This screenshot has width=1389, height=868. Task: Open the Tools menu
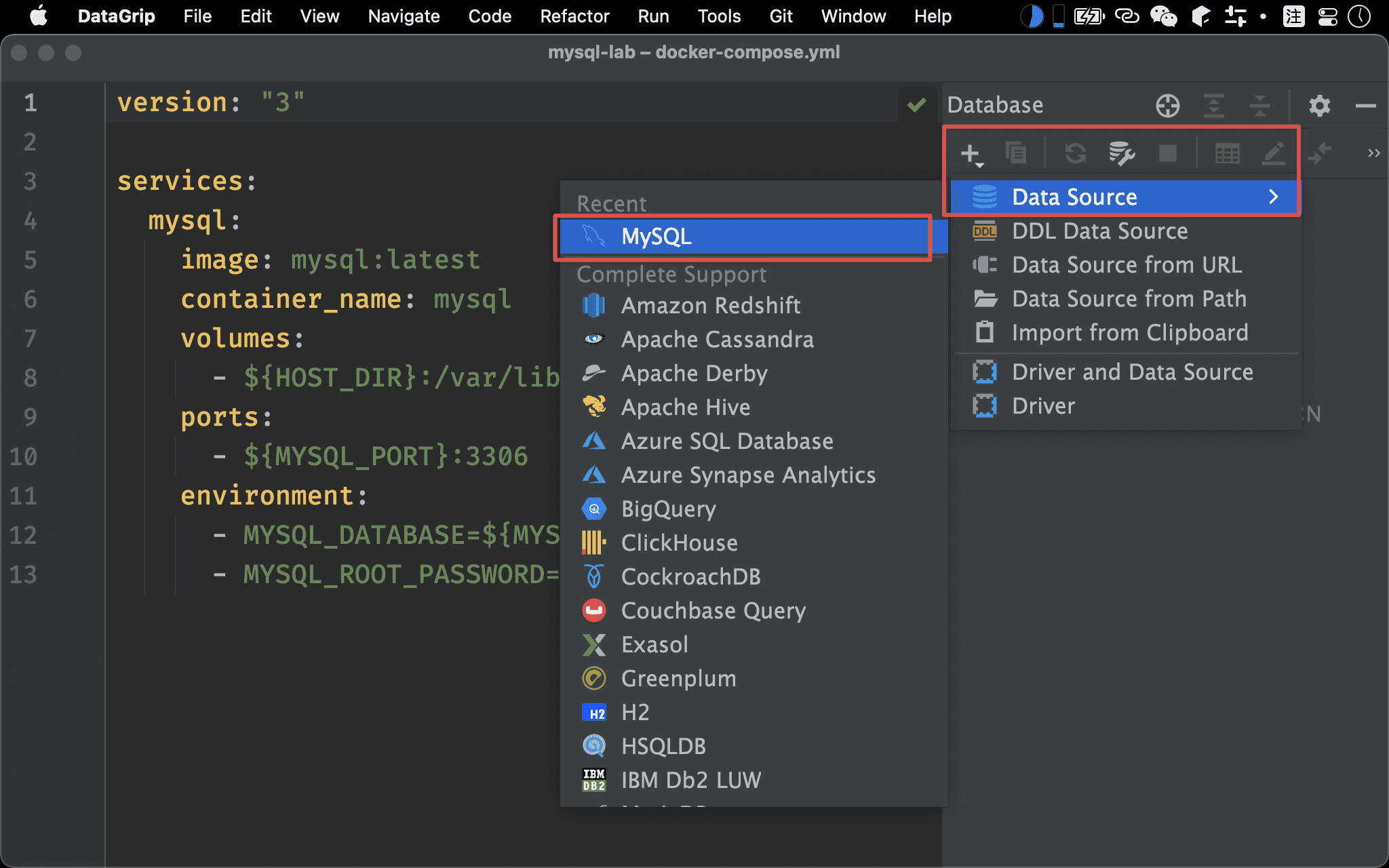[719, 16]
